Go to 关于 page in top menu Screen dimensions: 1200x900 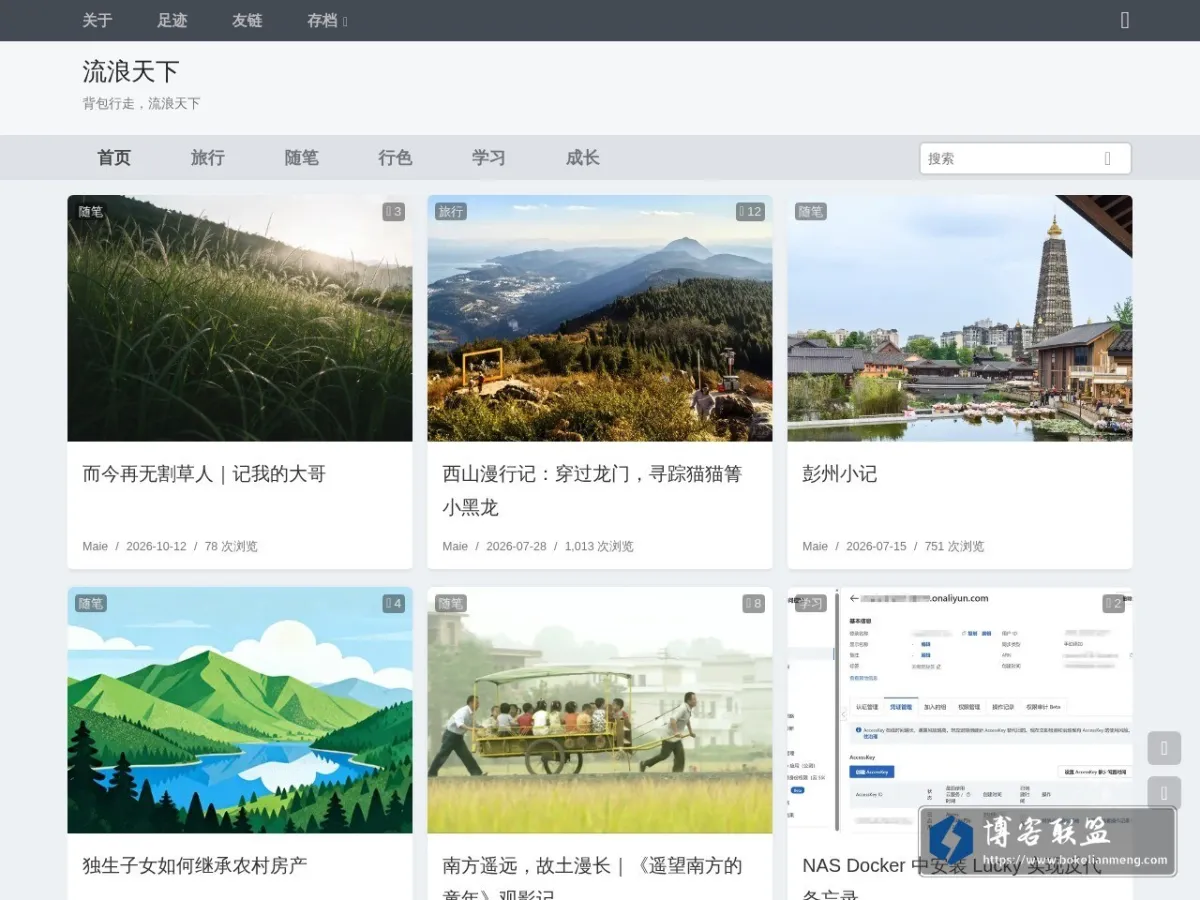tap(97, 20)
